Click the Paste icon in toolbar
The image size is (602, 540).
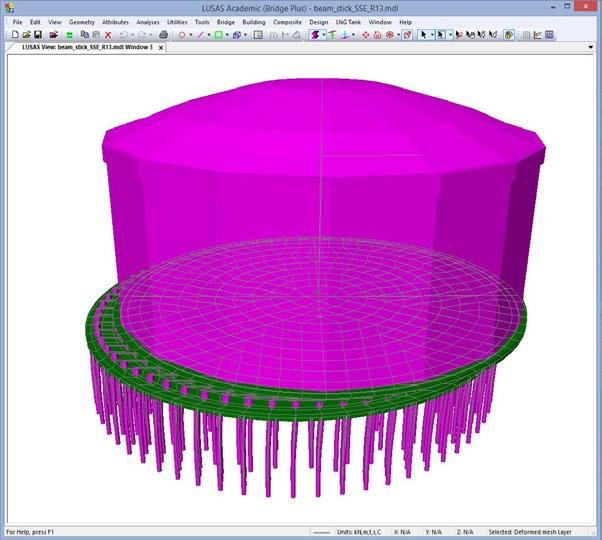[x=96, y=35]
